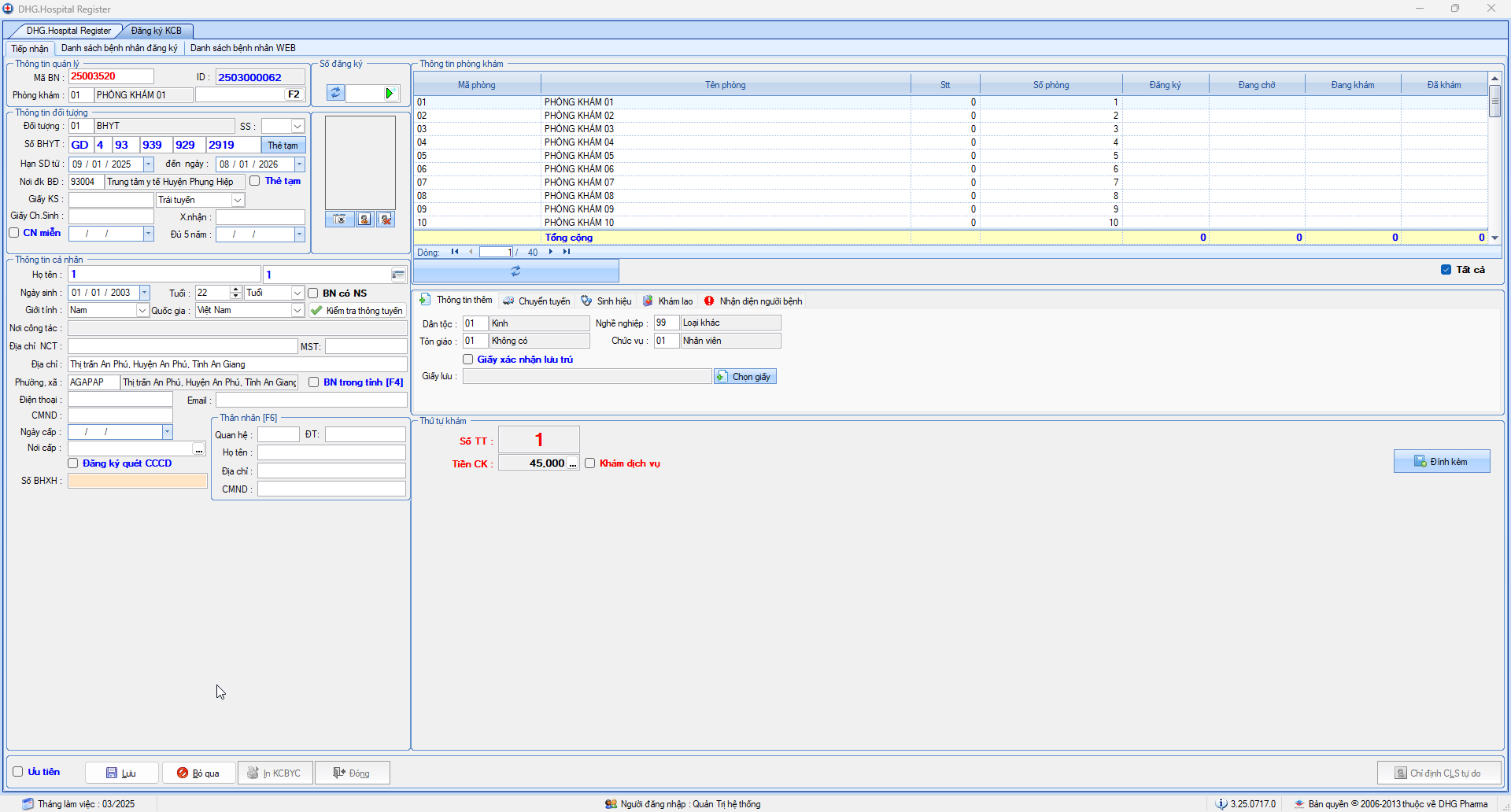Click the refresh room list button
The image size is (1511, 812).
516,271
